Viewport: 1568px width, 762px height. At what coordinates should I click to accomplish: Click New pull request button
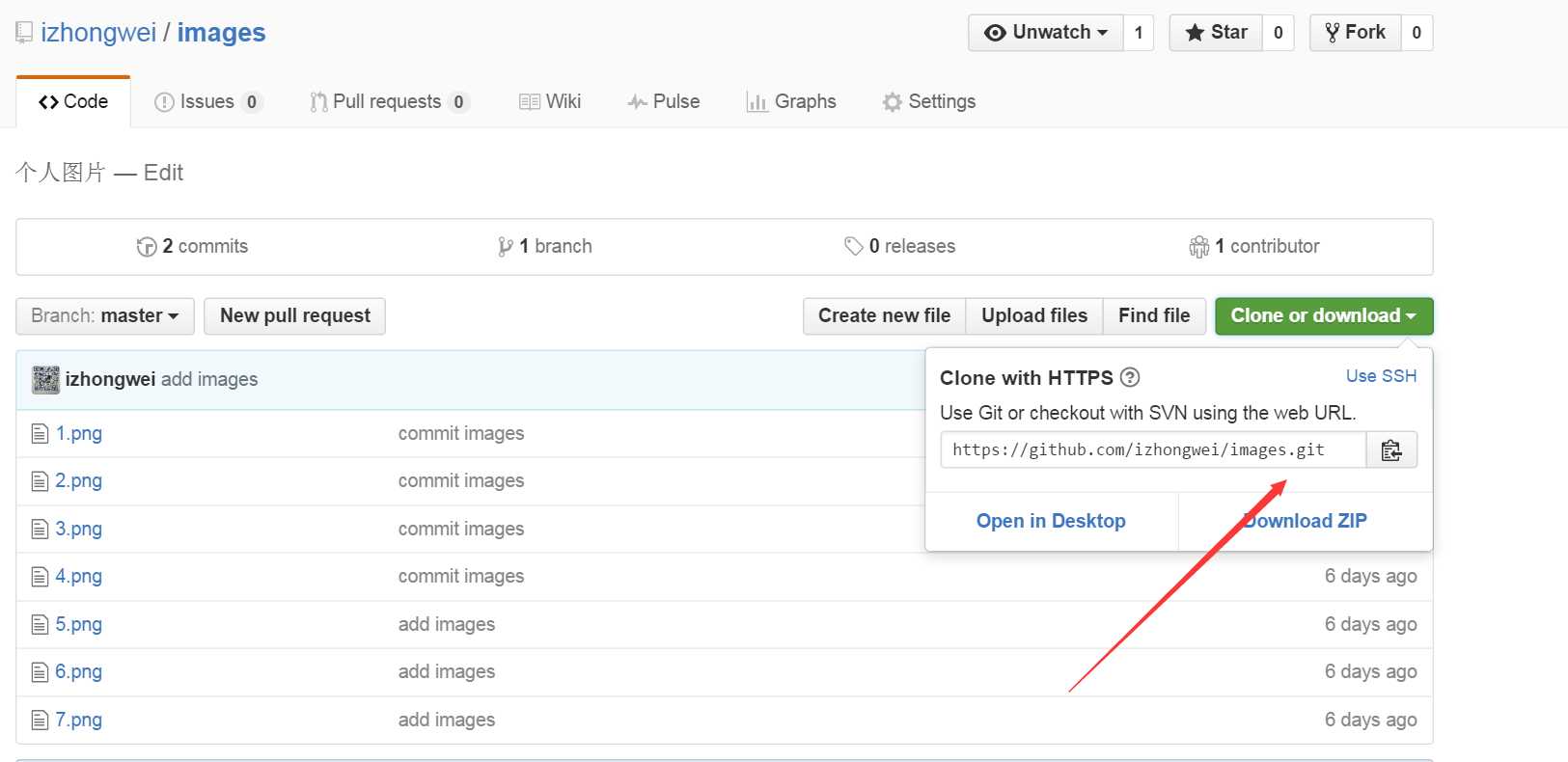[x=295, y=316]
